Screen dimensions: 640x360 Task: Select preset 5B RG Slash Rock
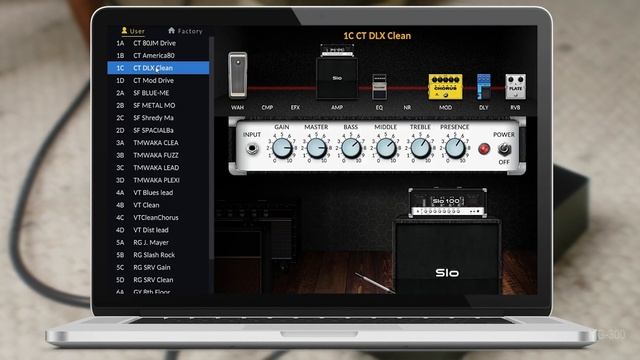coord(158,255)
